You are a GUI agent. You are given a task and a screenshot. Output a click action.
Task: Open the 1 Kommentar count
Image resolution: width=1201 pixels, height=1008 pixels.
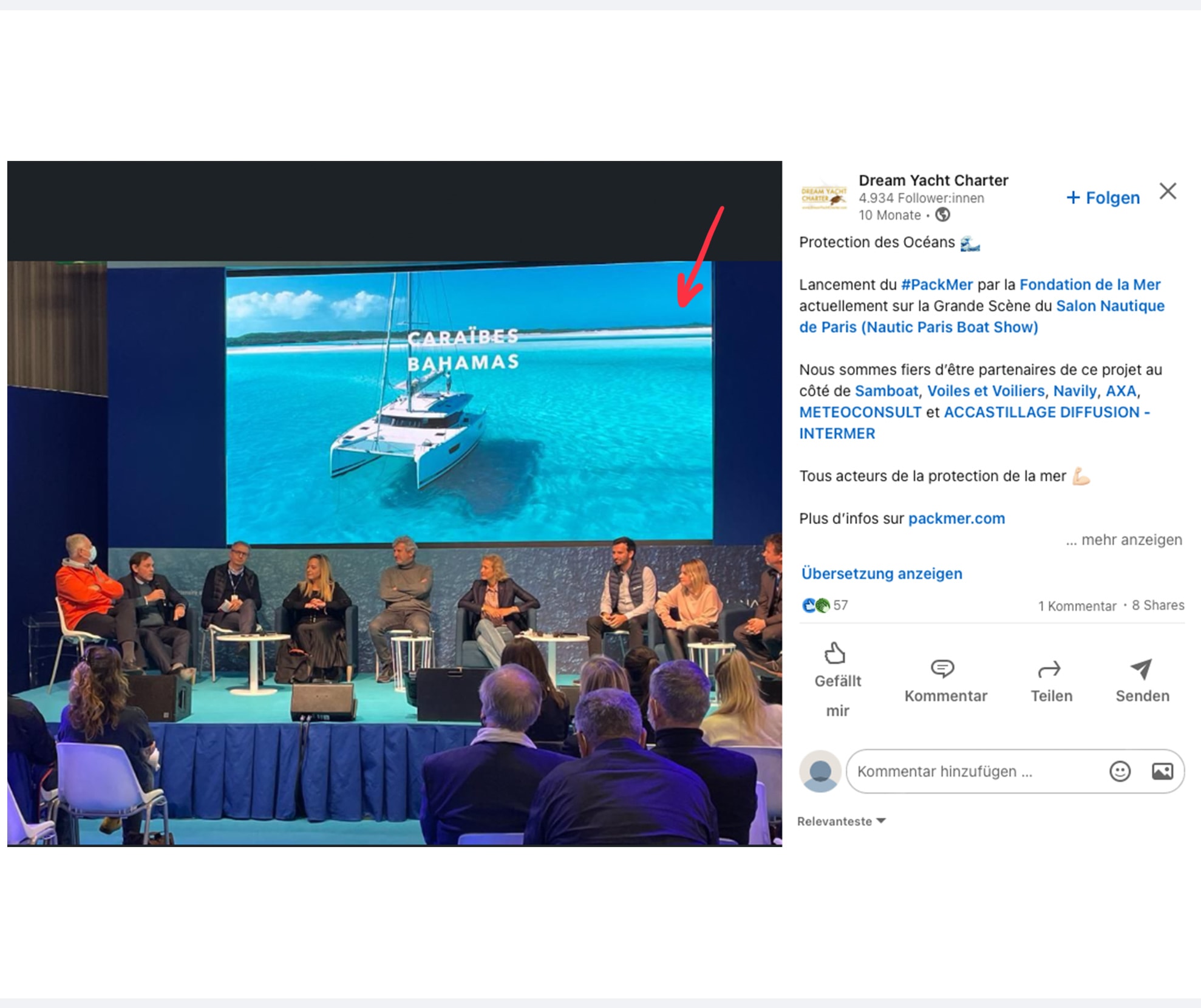point(1077,606)
